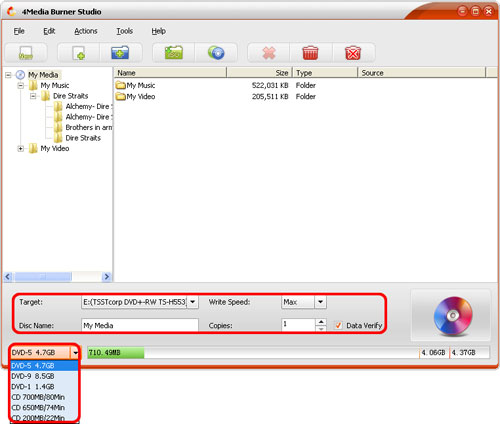Click the large burn disc button
The height and width of the screenshot is (424, 500).
pos(453,316)
